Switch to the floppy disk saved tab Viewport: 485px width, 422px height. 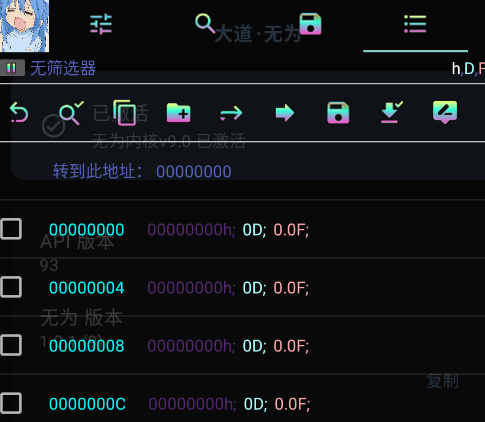click(x=310, y=24)
